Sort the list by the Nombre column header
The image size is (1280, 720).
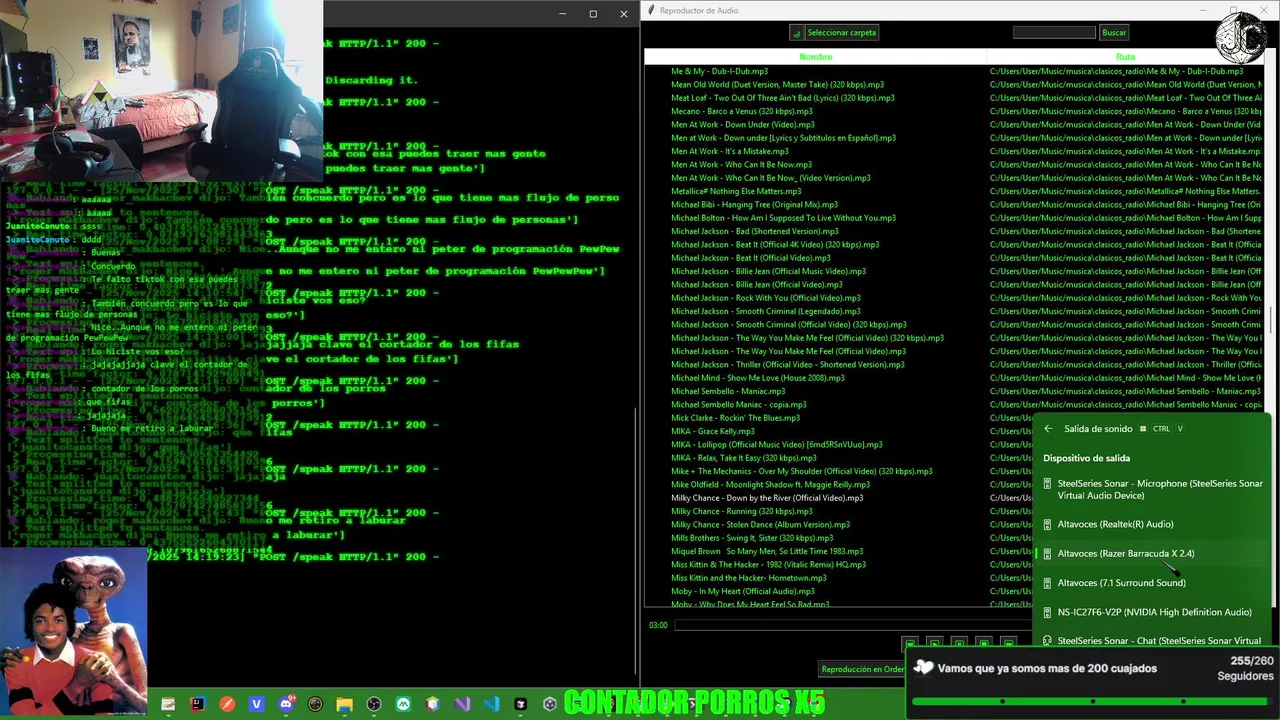(x=816, y=57)
